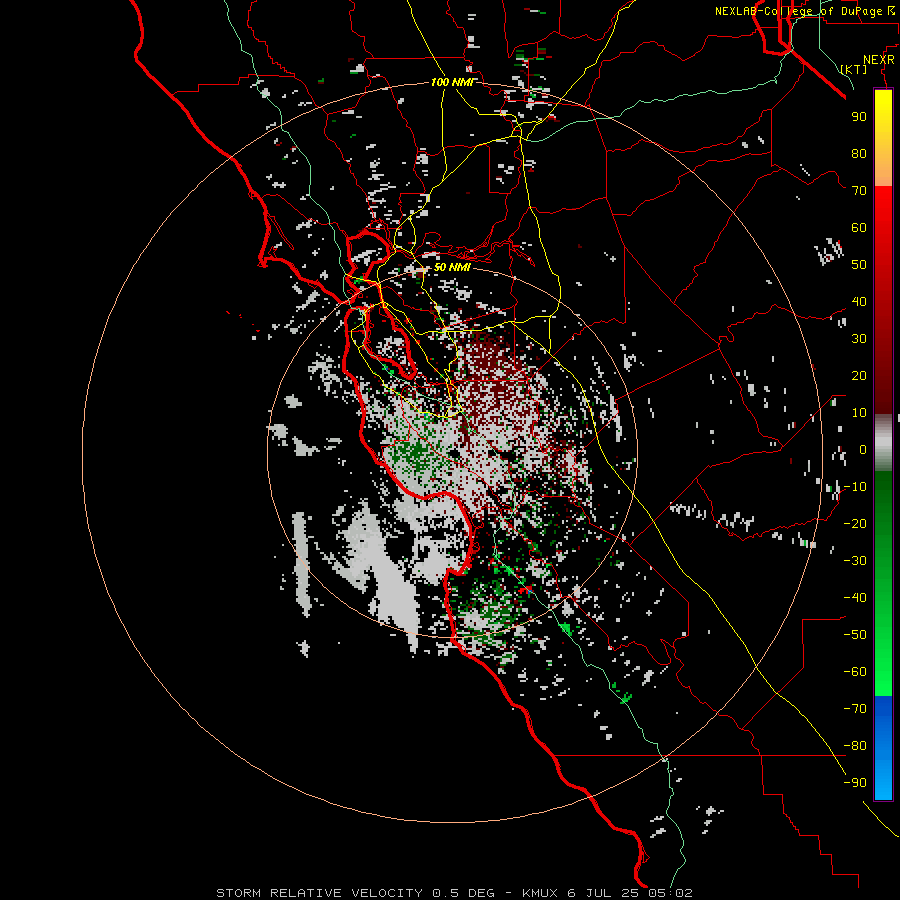Image resolution: width=900 pixels, height=900 pixels.
Task: Click the 100 NMI range ring label
Action: (452, 82)
